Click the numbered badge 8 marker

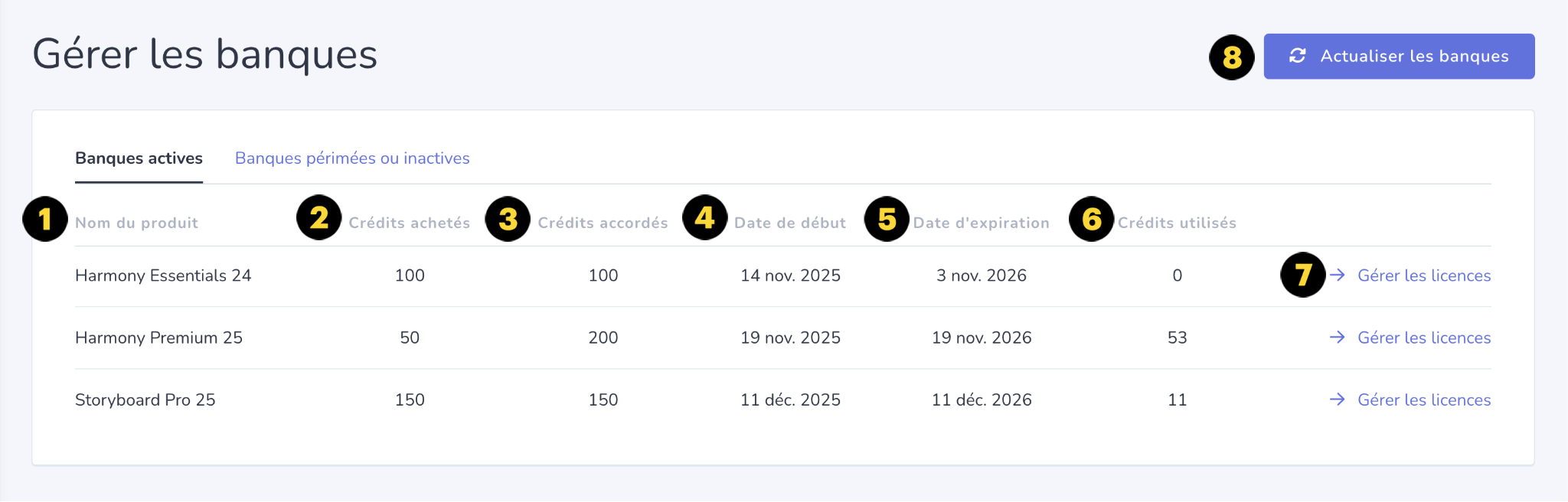click(1232, 57)
